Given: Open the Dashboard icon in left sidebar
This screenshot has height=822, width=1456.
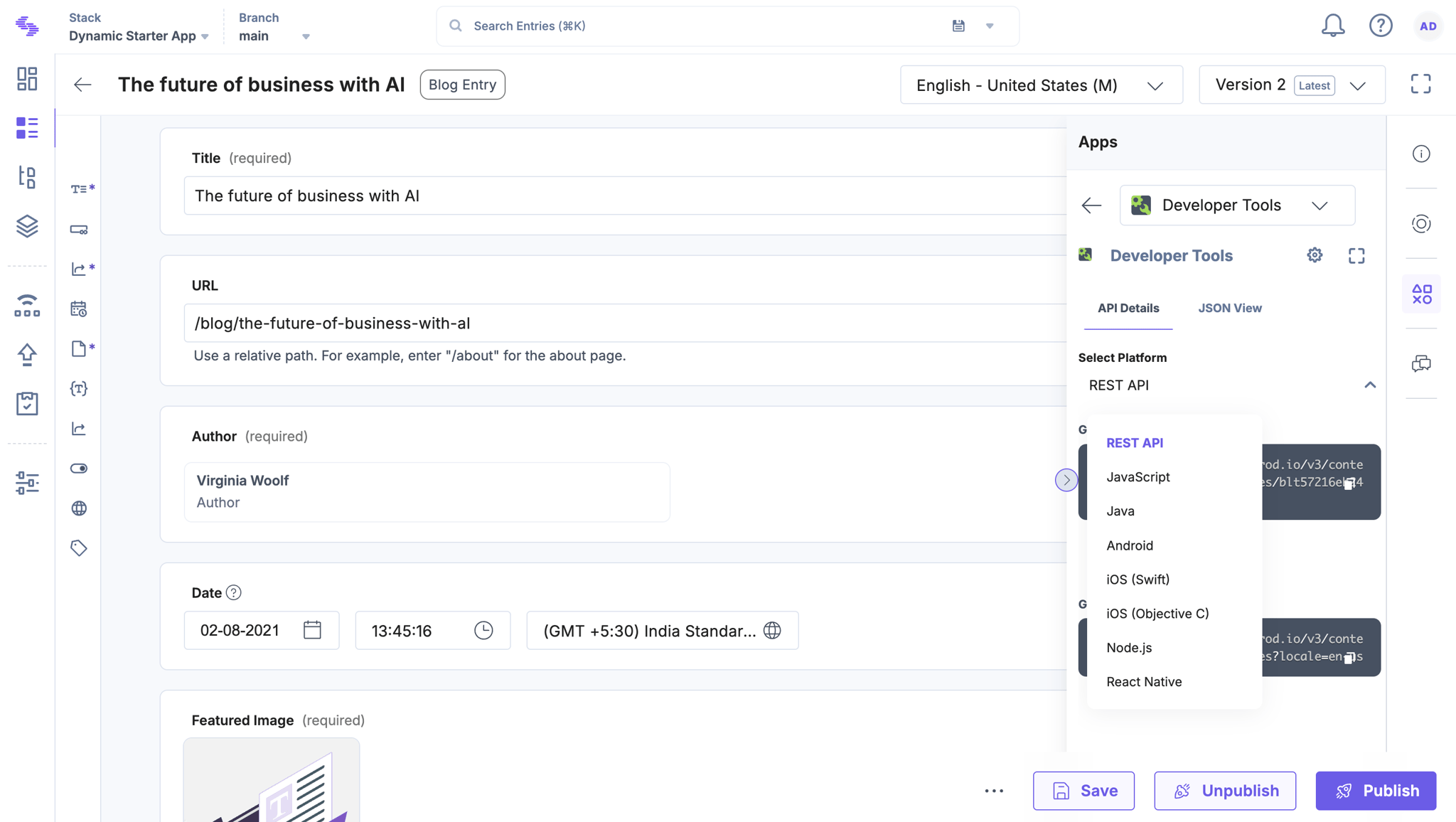Looking at the screenshot, I should click(27, 78).
